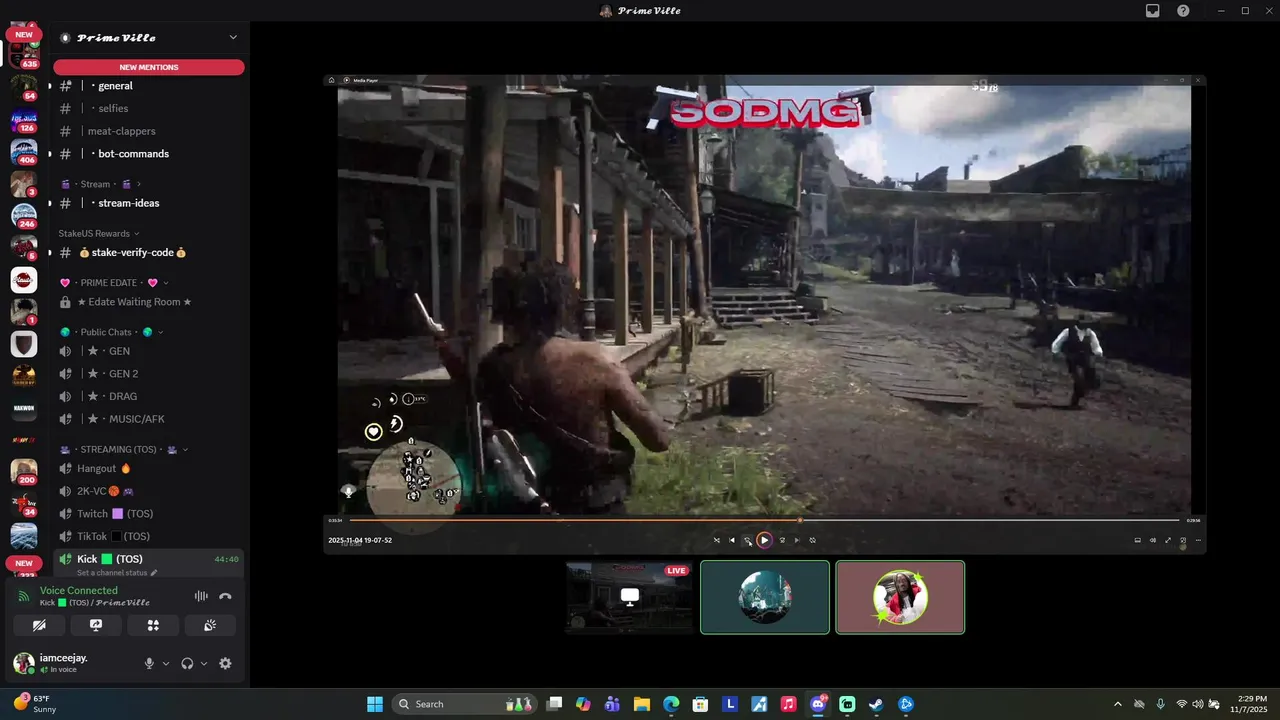Open input device options chevron

166,663
